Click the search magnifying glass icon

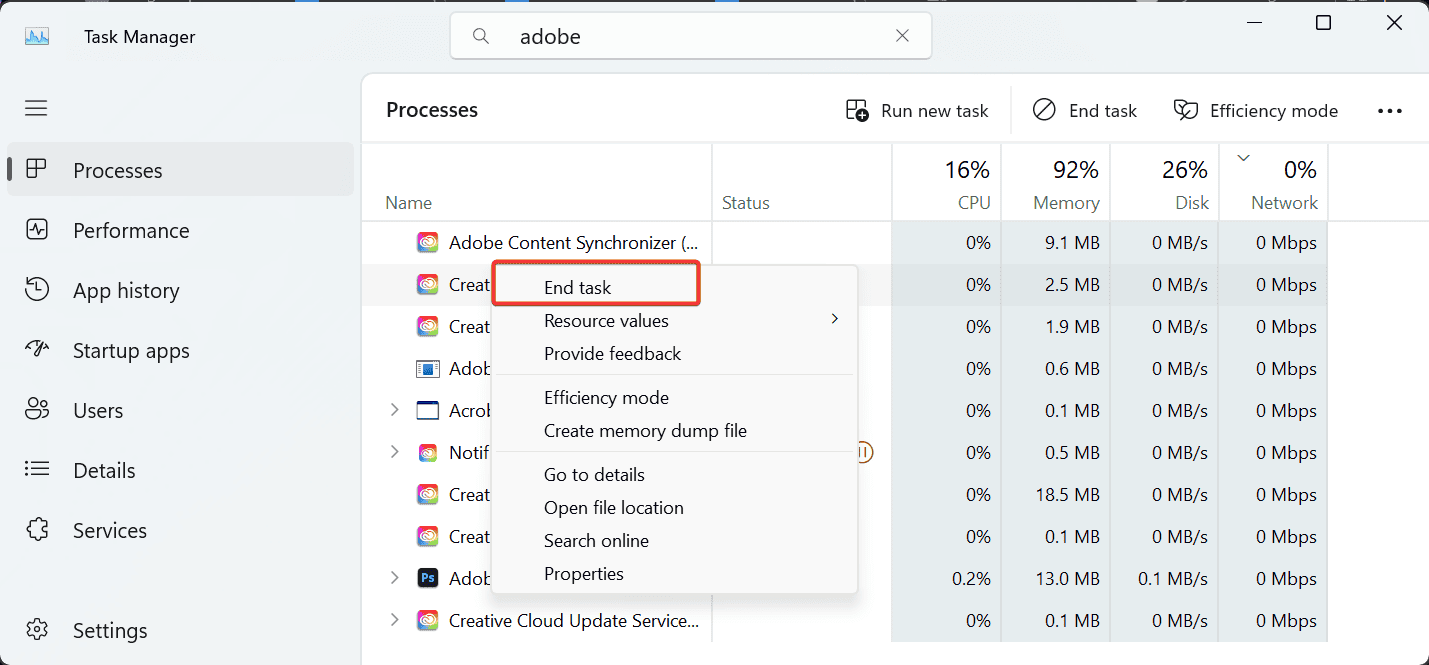481,35
